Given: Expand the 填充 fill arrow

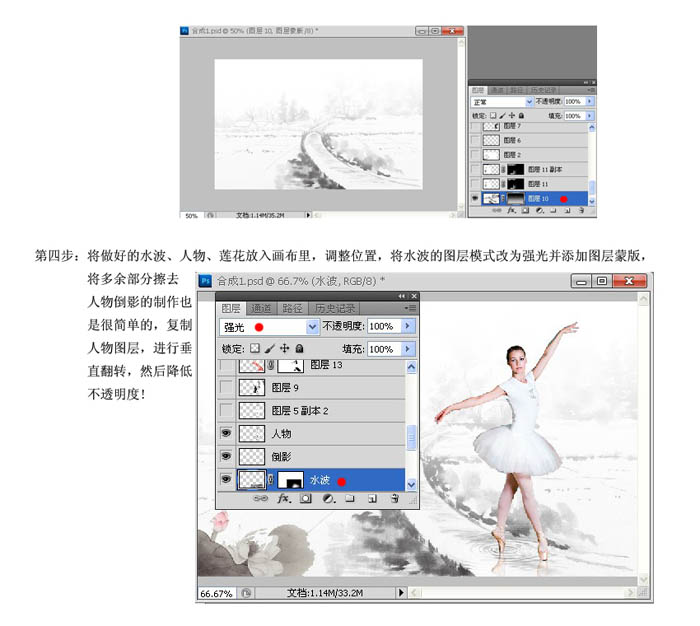Looking at the screenshot, I should (408, 348).
